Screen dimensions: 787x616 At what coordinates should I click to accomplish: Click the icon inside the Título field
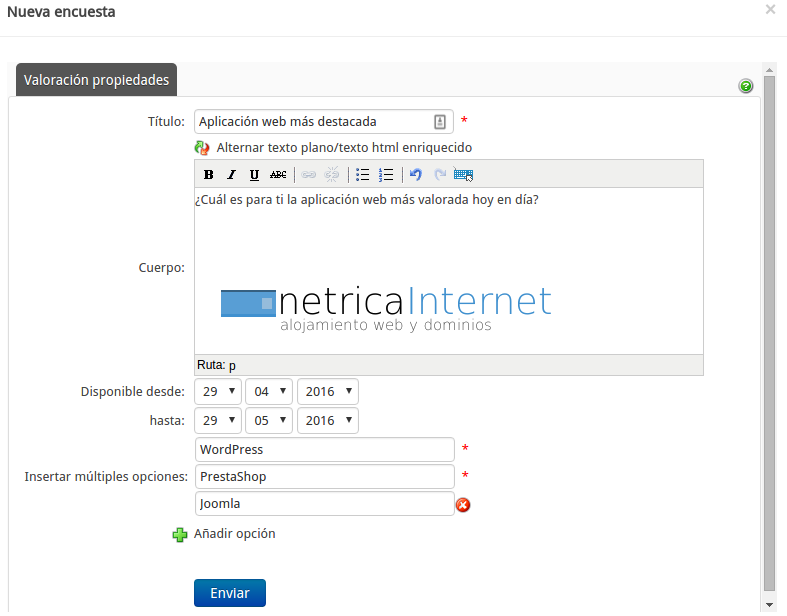[x=440, y=121]
